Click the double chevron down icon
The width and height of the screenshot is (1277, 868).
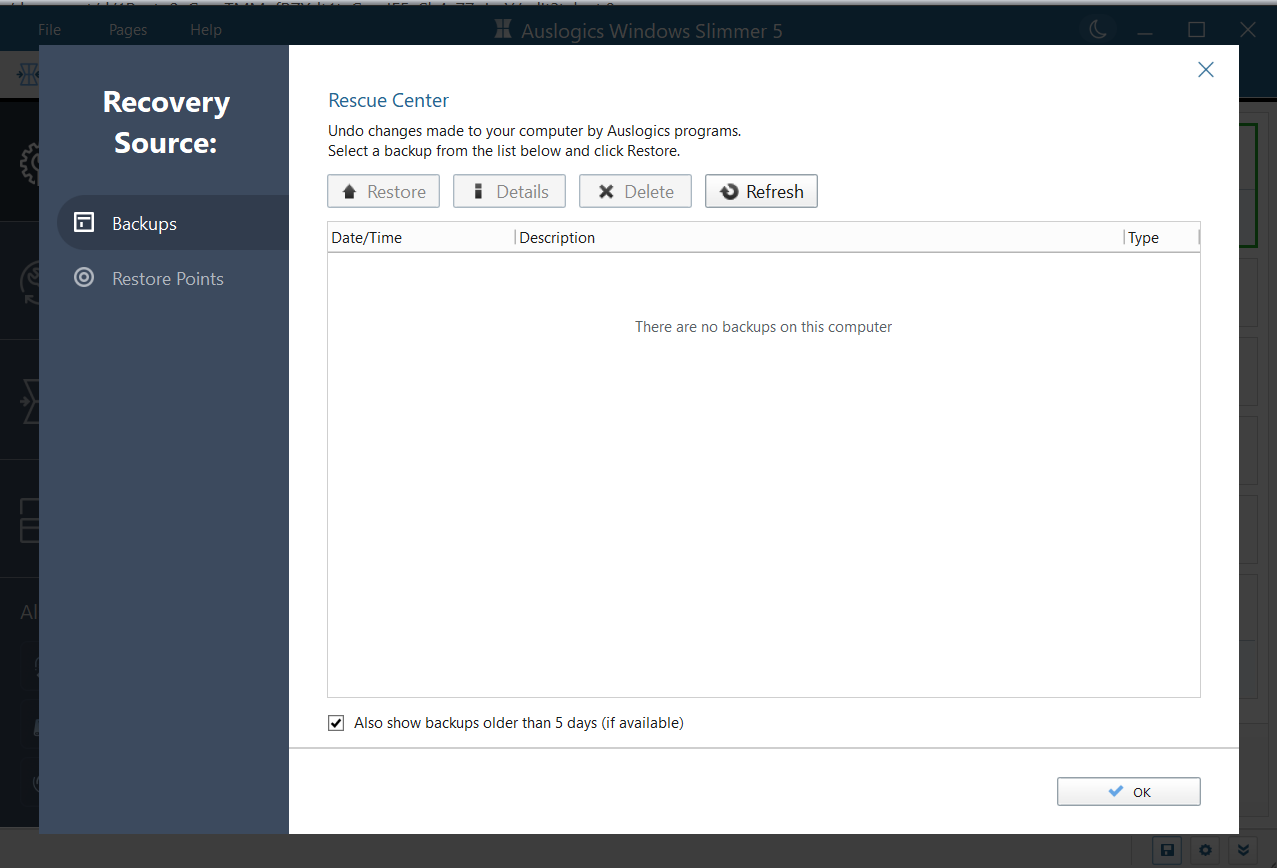pos(1244,850)
